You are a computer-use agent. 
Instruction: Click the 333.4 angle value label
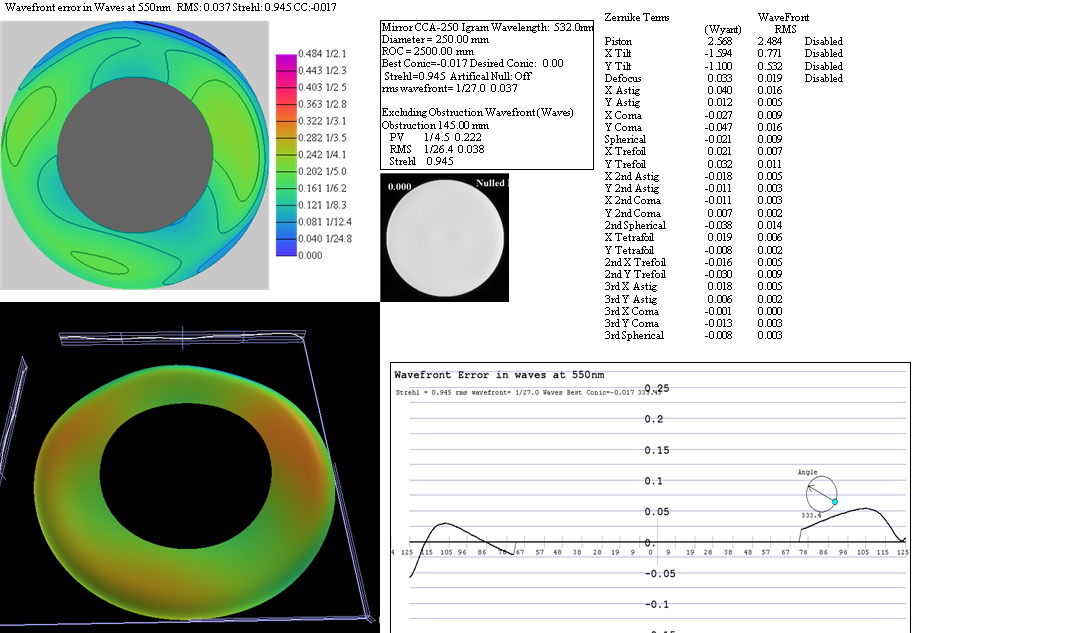tap(810, 515)
